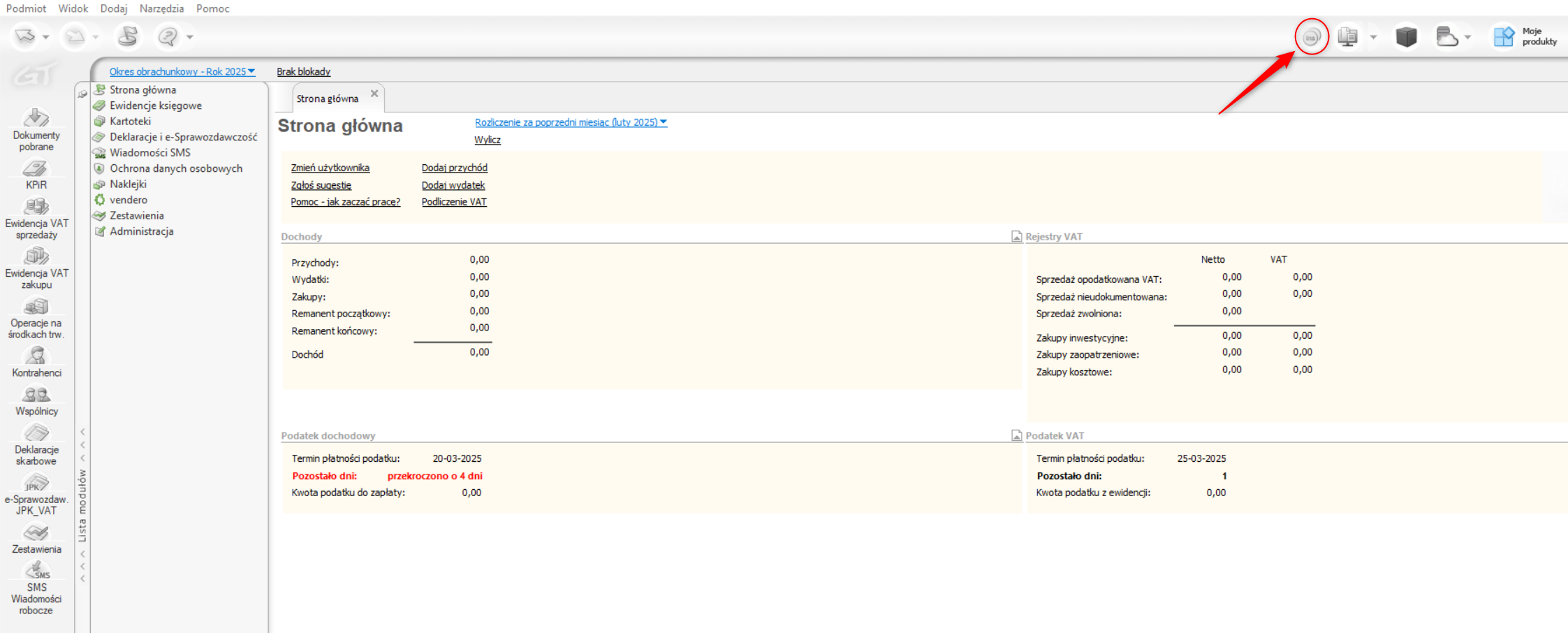Click the flag home toolbar icon

tap(128, 36)
